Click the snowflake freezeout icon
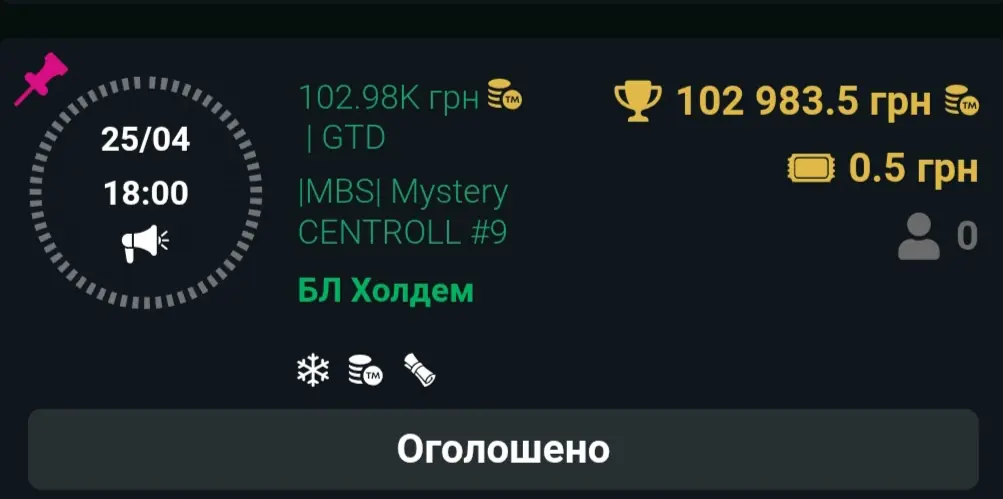The image size is (1003, 499). point(313,371)
